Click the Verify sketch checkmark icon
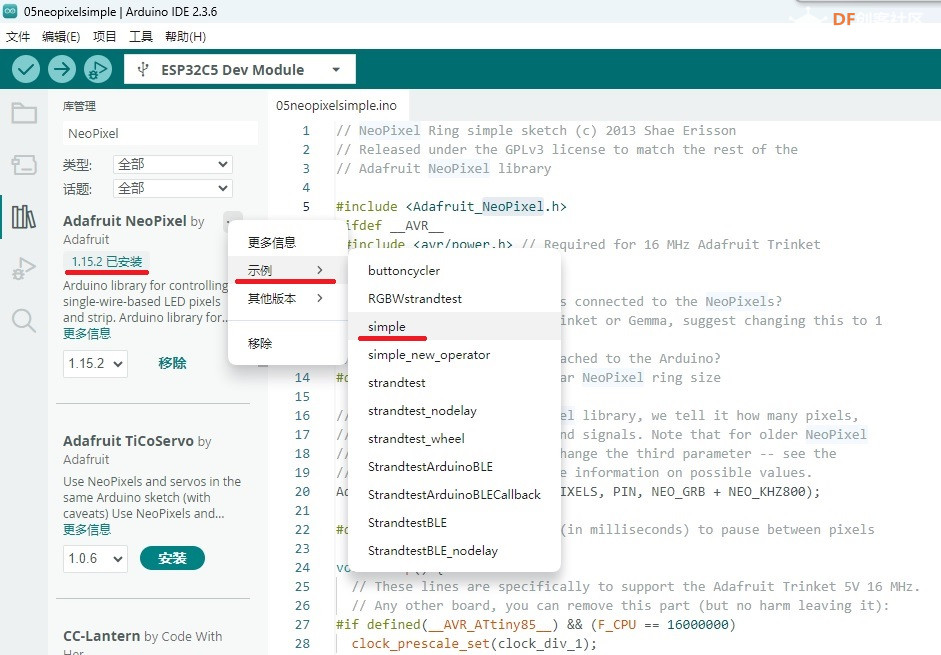941x655 pixels. coord(25,68)
